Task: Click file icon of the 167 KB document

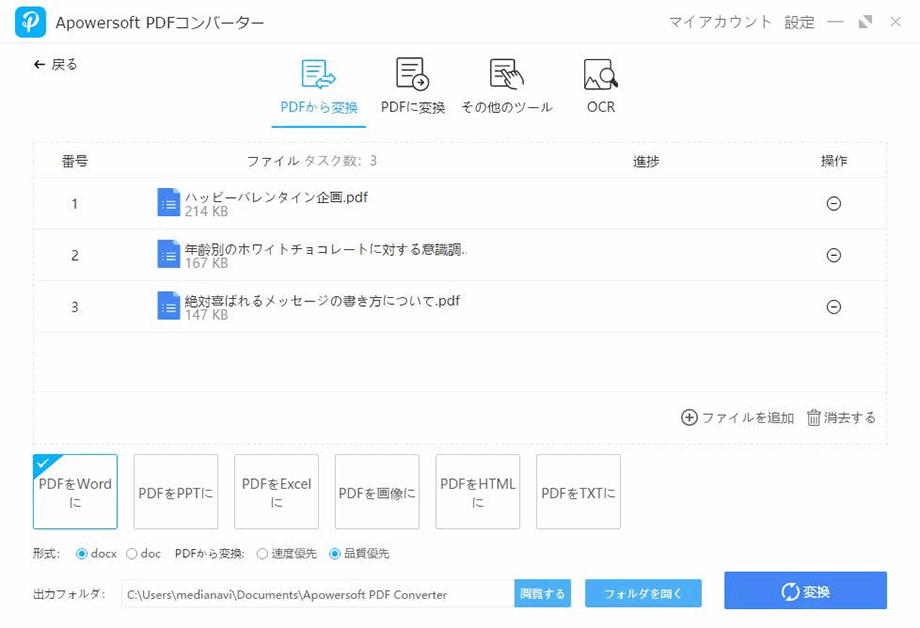Action: 168,254
